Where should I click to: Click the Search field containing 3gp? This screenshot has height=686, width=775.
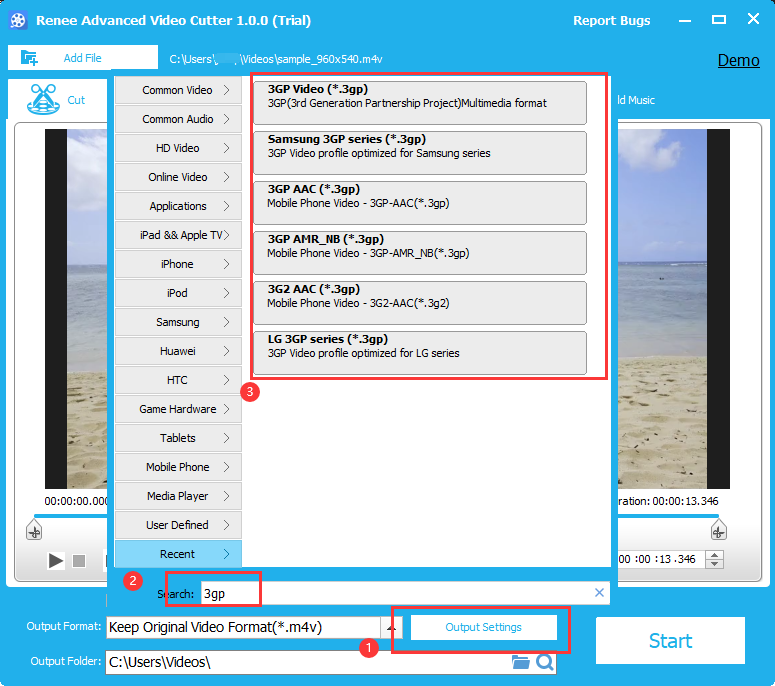[x=231, y=593]
